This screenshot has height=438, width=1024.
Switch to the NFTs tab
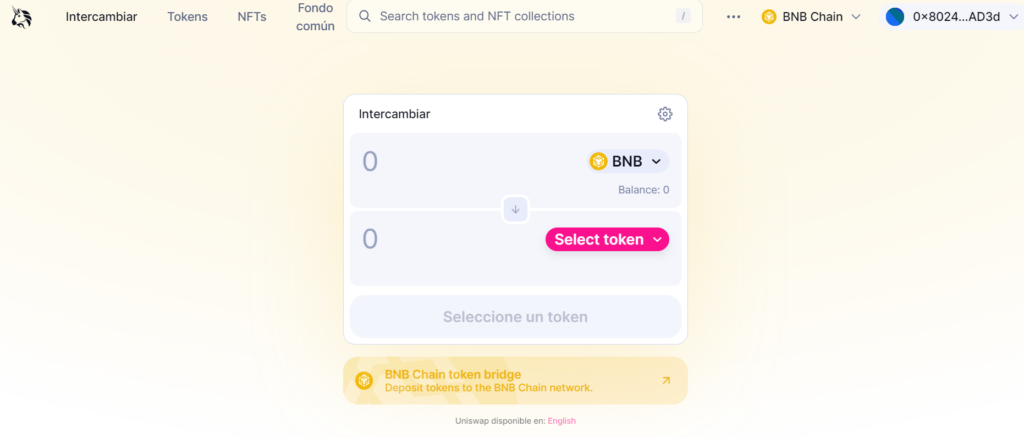point(252,17)
